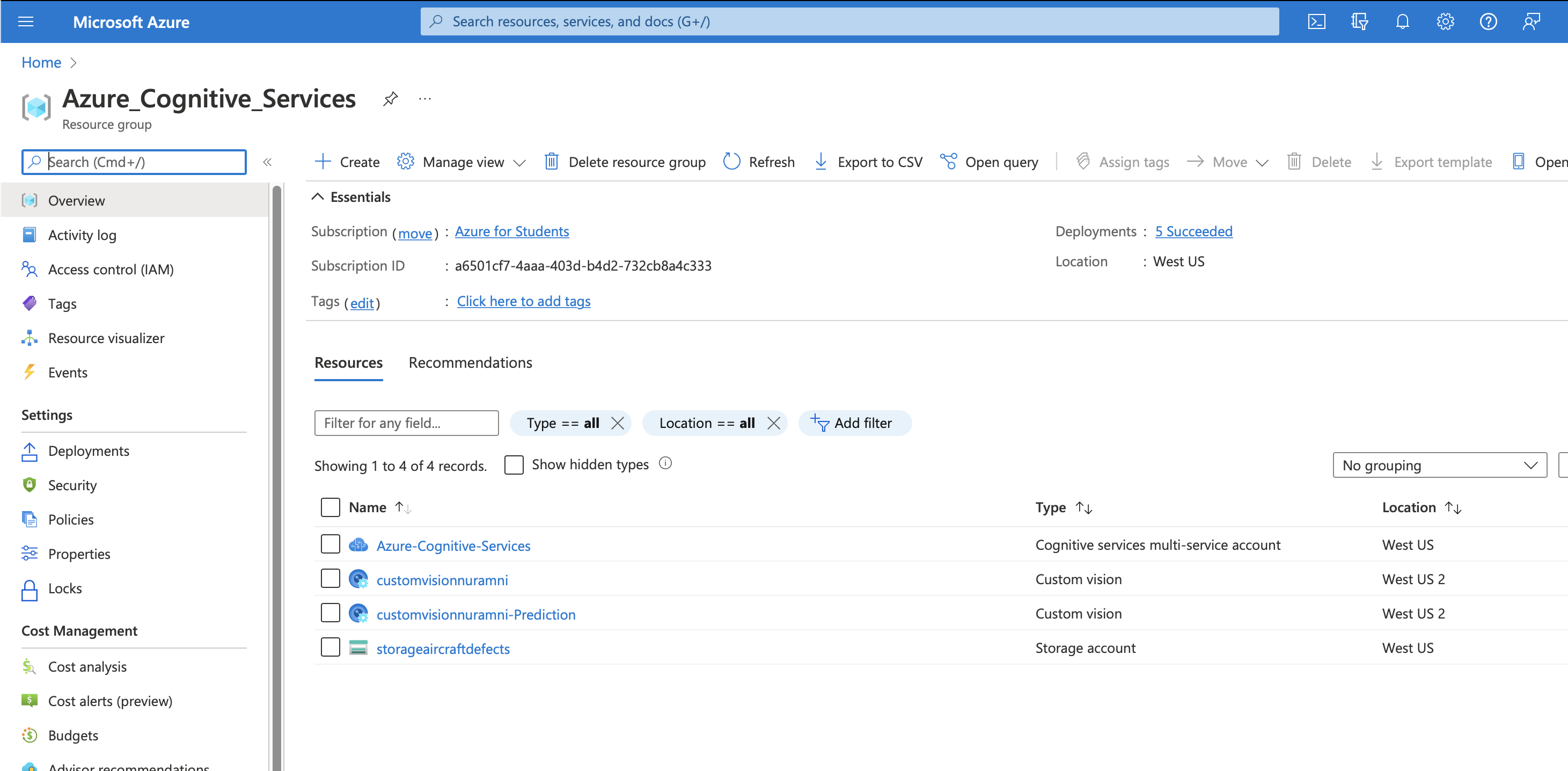Toggle the Show hidden types checkbox
The image size is (1568, 771).
tap(514, 464)
